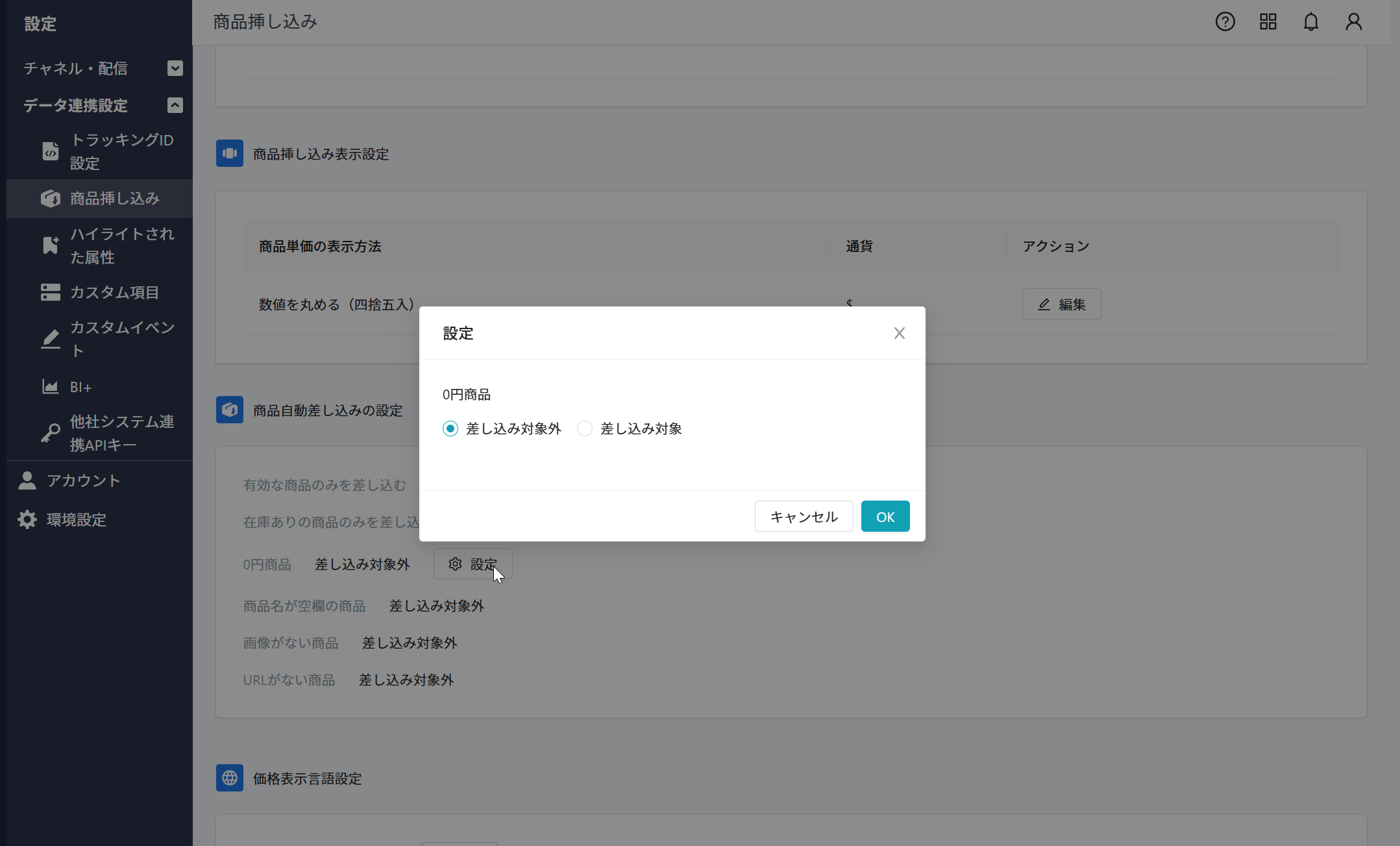Open the アカウント menu item

[x=27, y=480]
